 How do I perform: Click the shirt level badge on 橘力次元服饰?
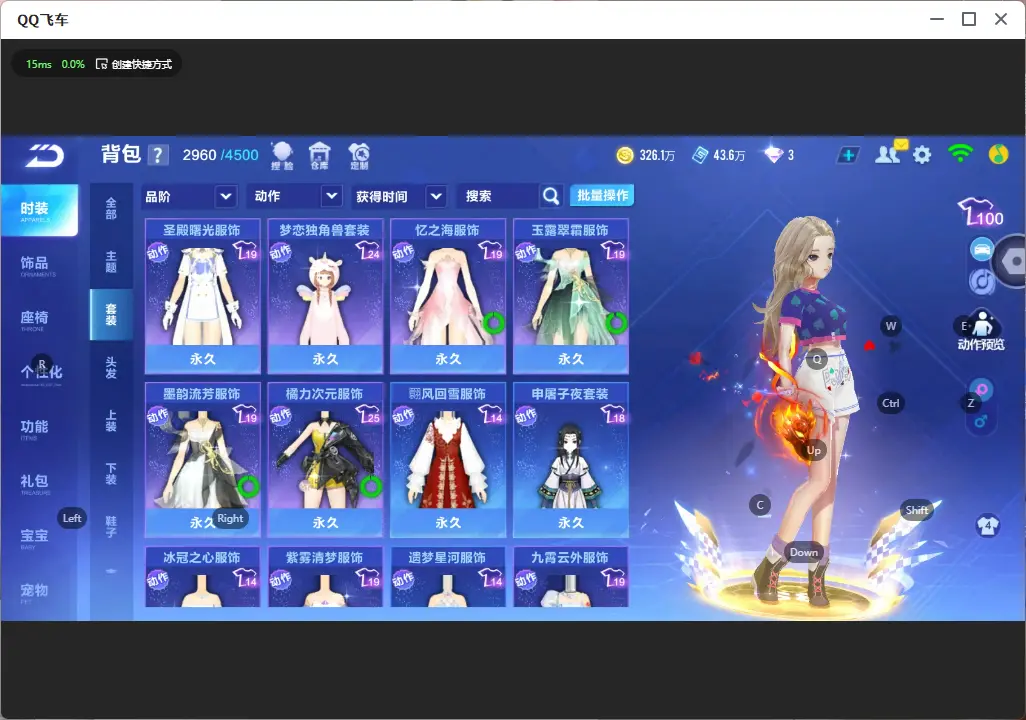tap(368, 414)
